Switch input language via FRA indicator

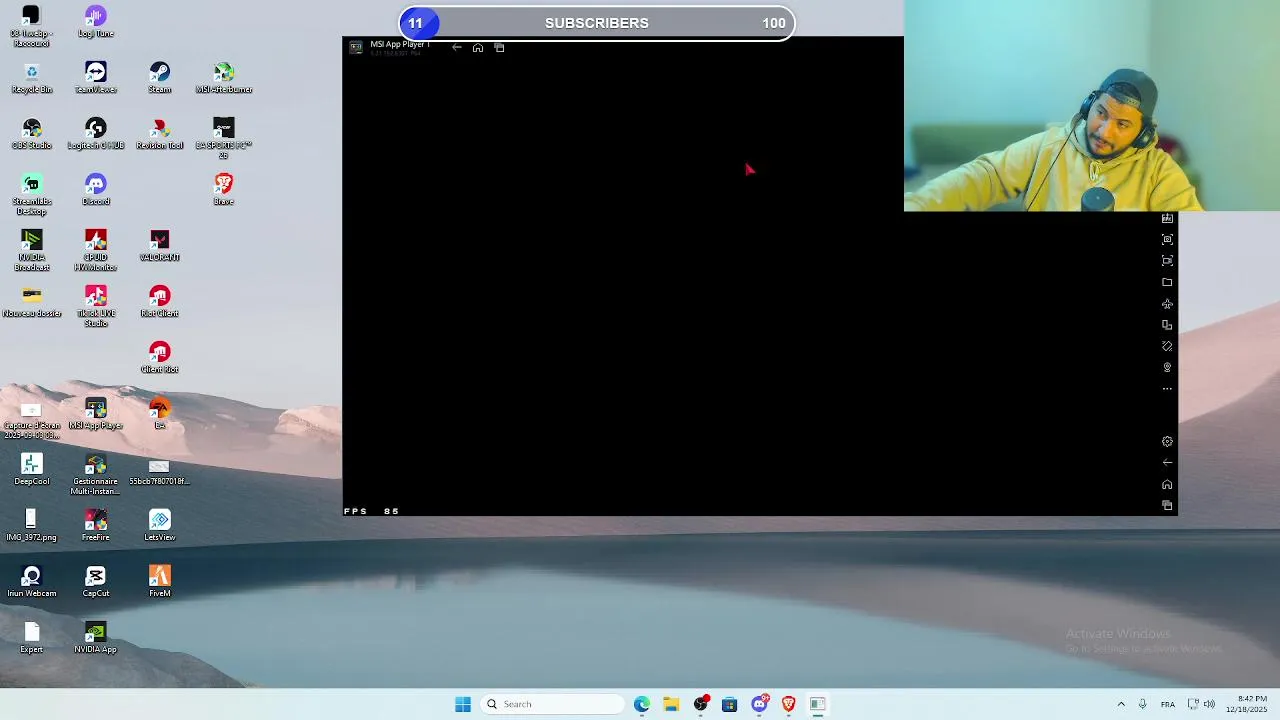click(1168, 704)
